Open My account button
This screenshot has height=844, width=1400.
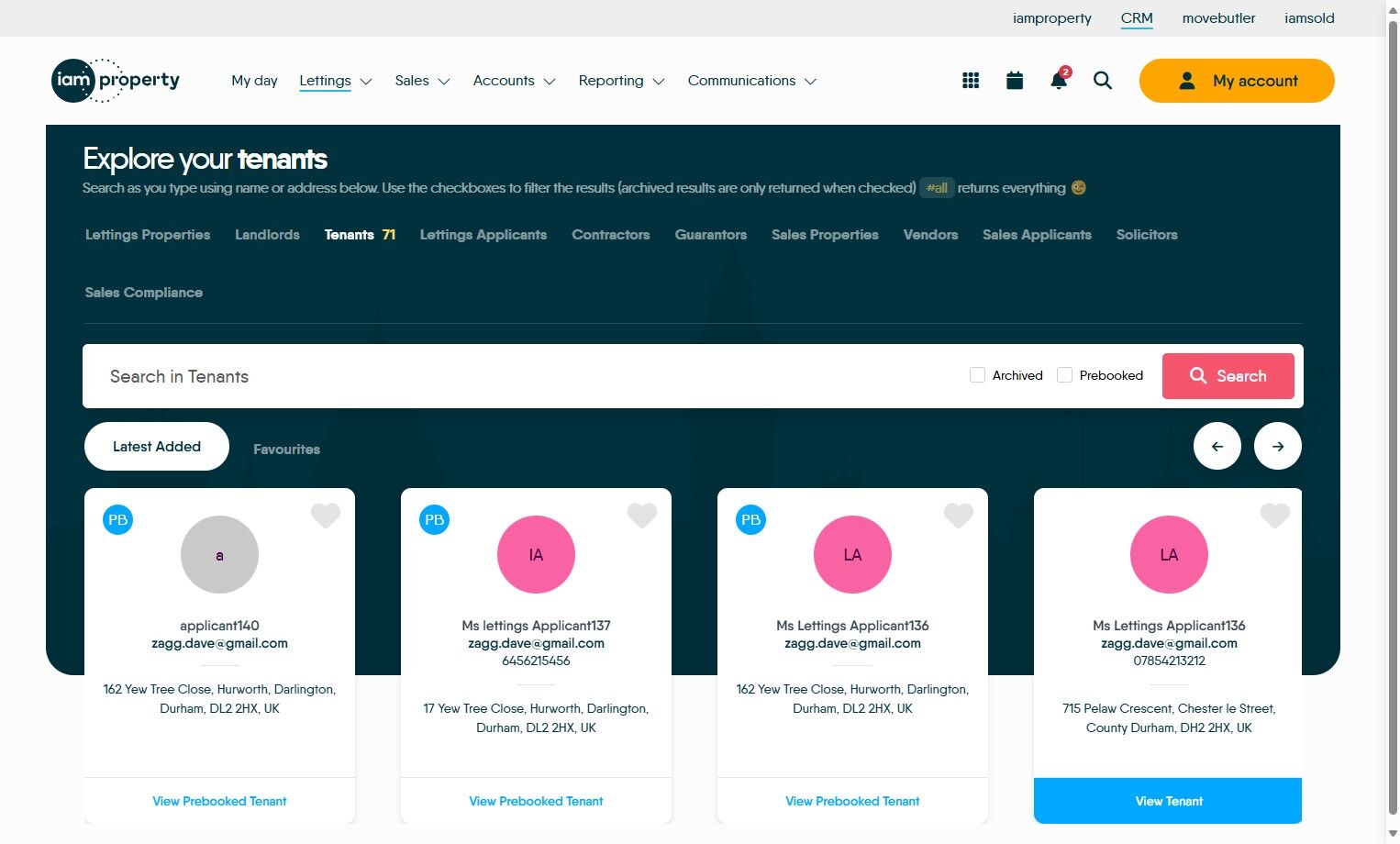coord(1237,81)
